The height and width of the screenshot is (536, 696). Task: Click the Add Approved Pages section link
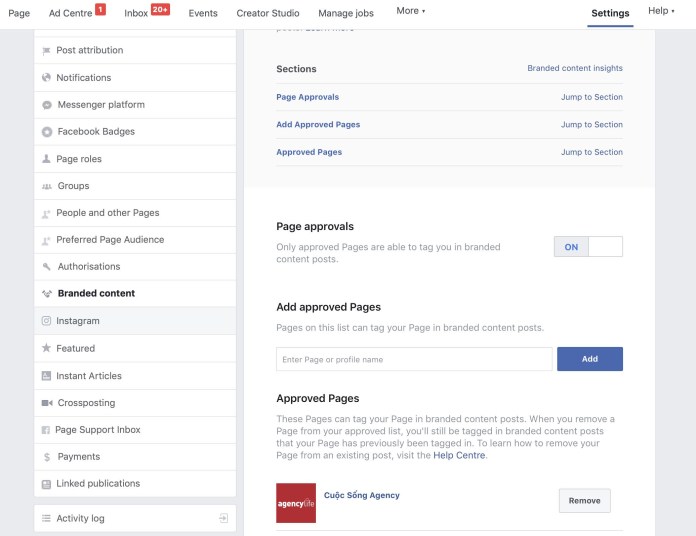click(x=318, y=125)
